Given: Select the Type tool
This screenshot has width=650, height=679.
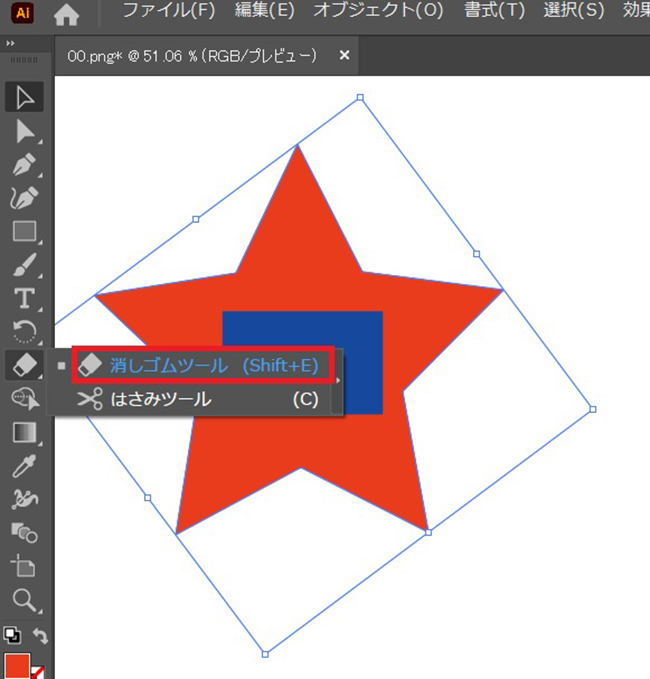Looking at the screenshot, I should click(24, 298).
